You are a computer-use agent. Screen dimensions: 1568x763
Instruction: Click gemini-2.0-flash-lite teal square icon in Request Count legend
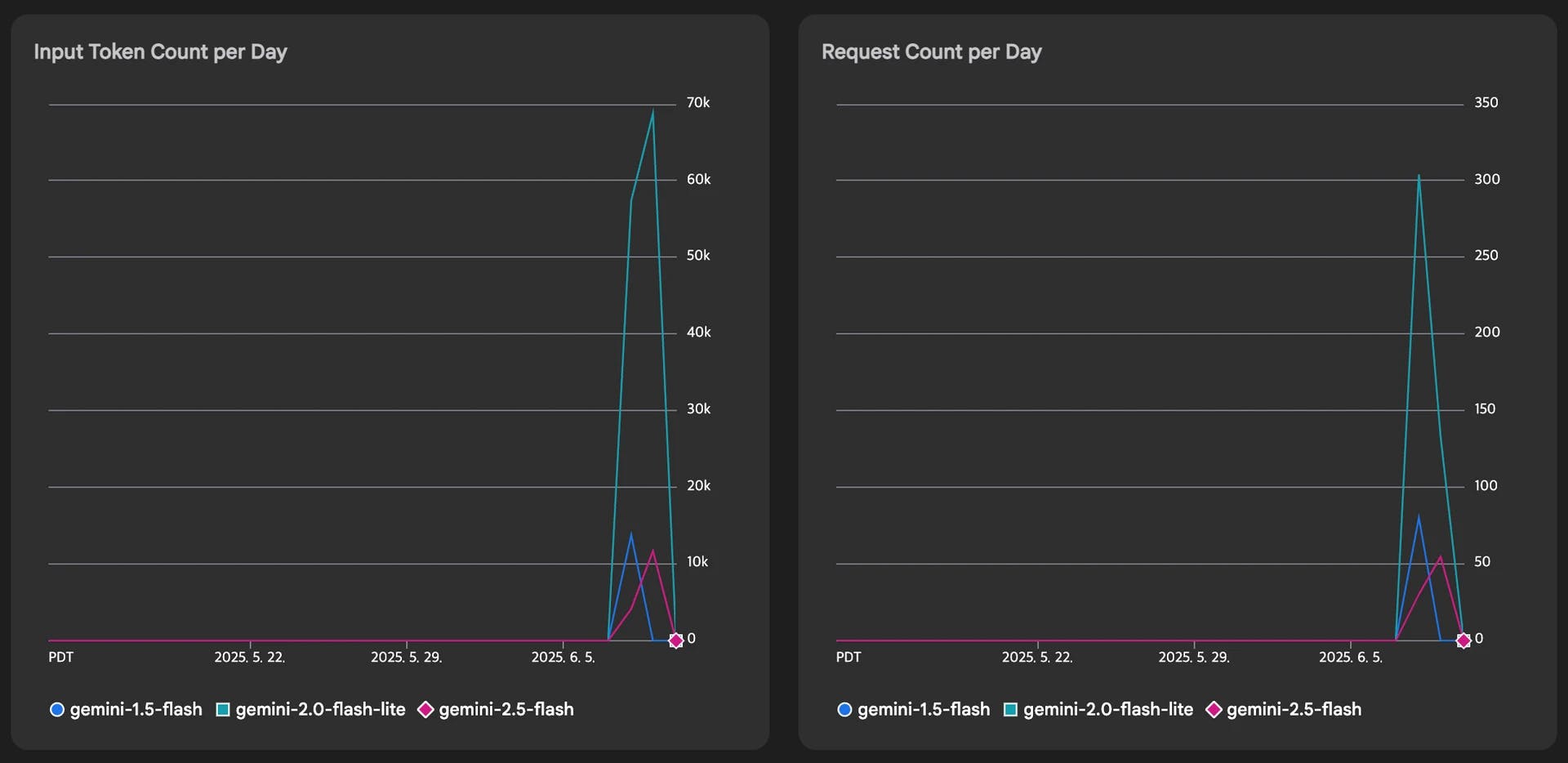pos(1010,710)
